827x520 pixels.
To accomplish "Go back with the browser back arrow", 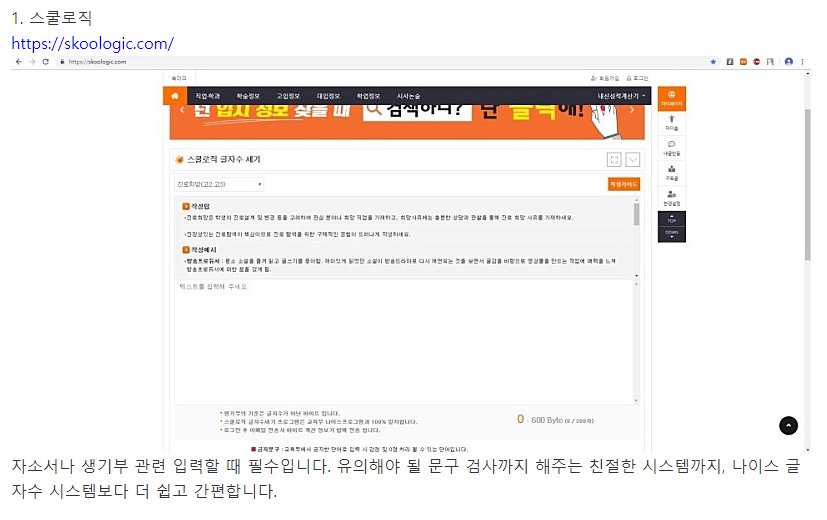I will coord(19,62).
